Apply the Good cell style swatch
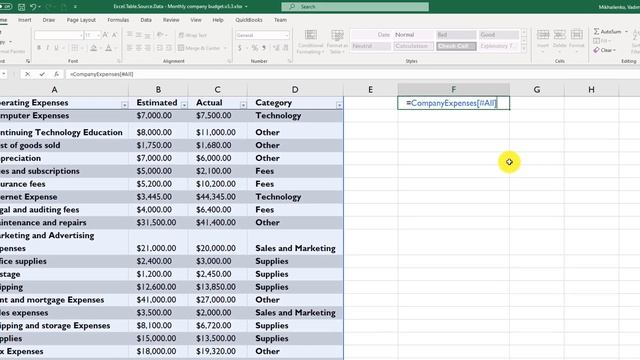Image resolution: width=640 pixels, height=360 pixels. point(499,35)
